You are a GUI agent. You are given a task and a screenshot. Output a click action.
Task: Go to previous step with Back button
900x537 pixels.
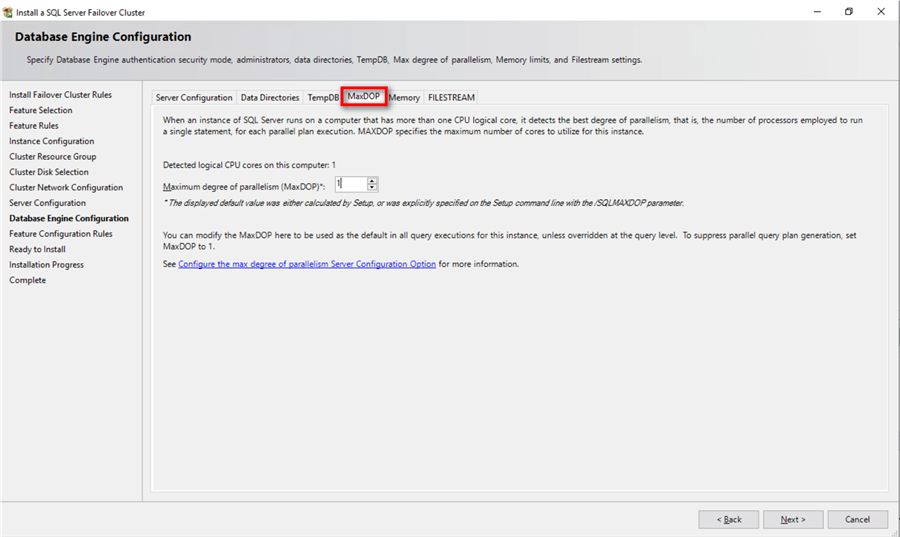point(729,519)
